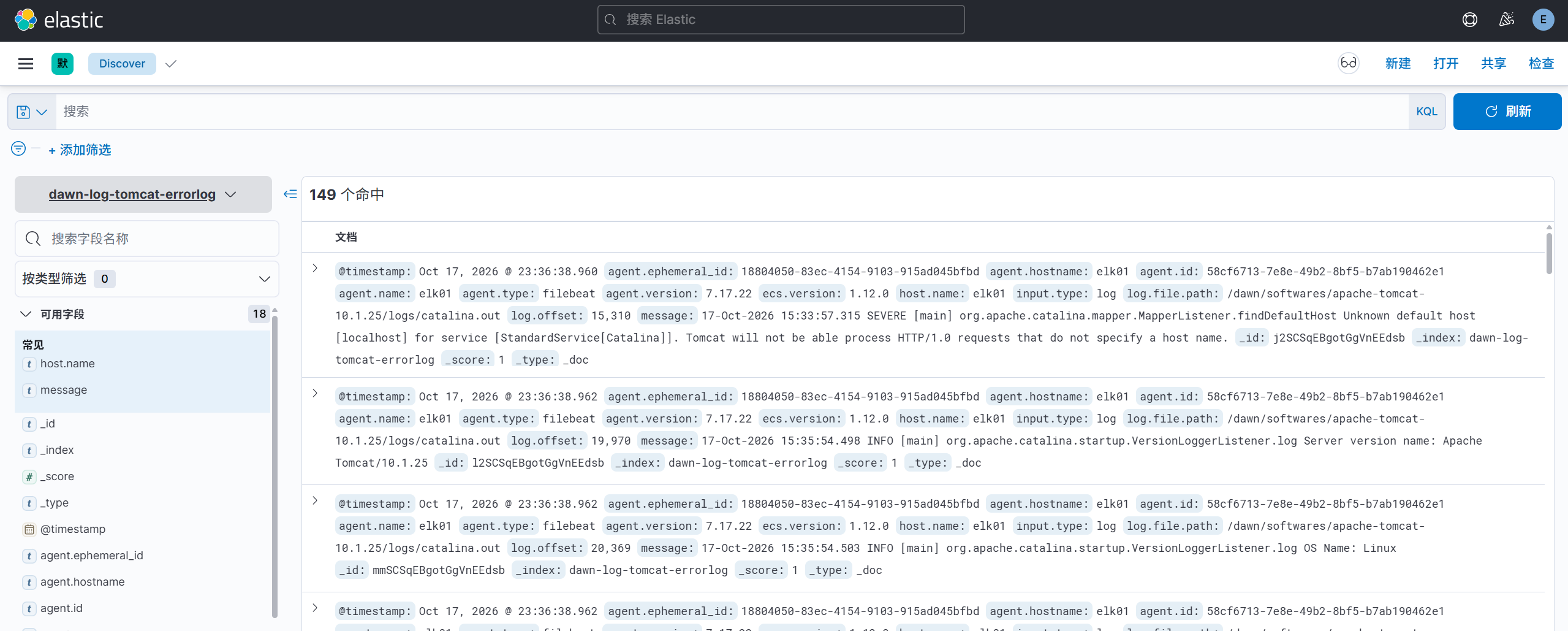Open the newsfeed celebration icon
The height and width of the screenshot is (631, 1568).
[x=1507, y=20]
